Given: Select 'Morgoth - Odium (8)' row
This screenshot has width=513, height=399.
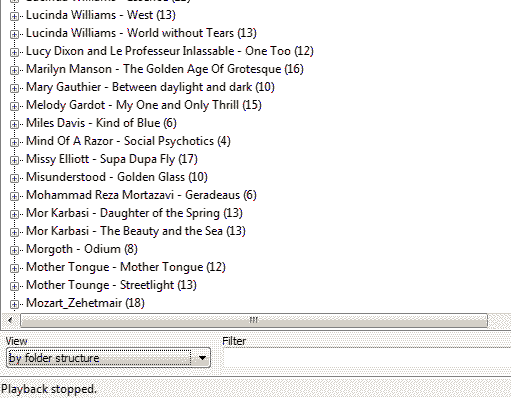Looking at the screenshot, I should coord(82,249).
